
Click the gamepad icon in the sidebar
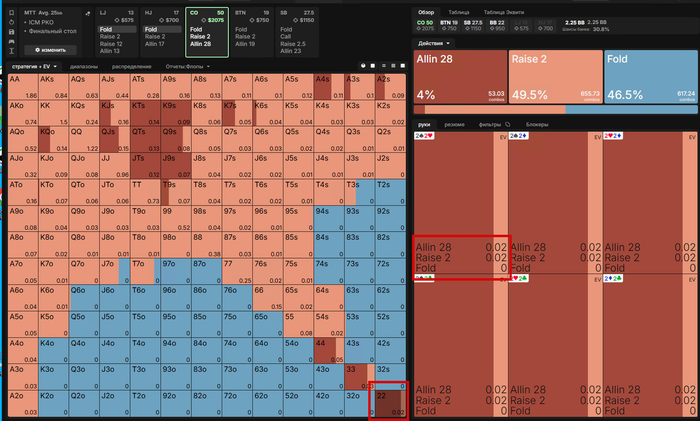tap(12, 41)
